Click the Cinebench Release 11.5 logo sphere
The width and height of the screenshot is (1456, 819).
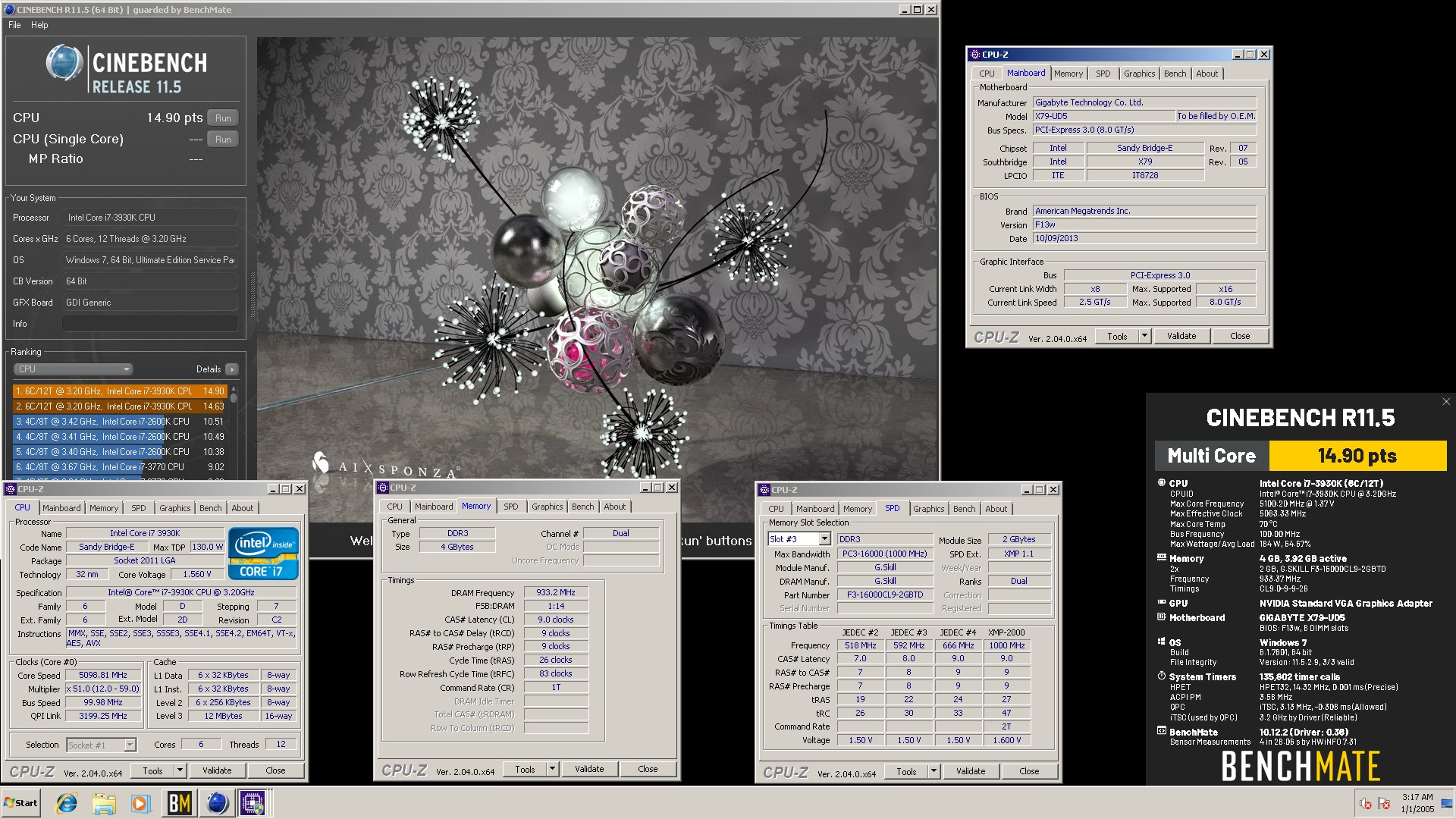coord(64,63)
